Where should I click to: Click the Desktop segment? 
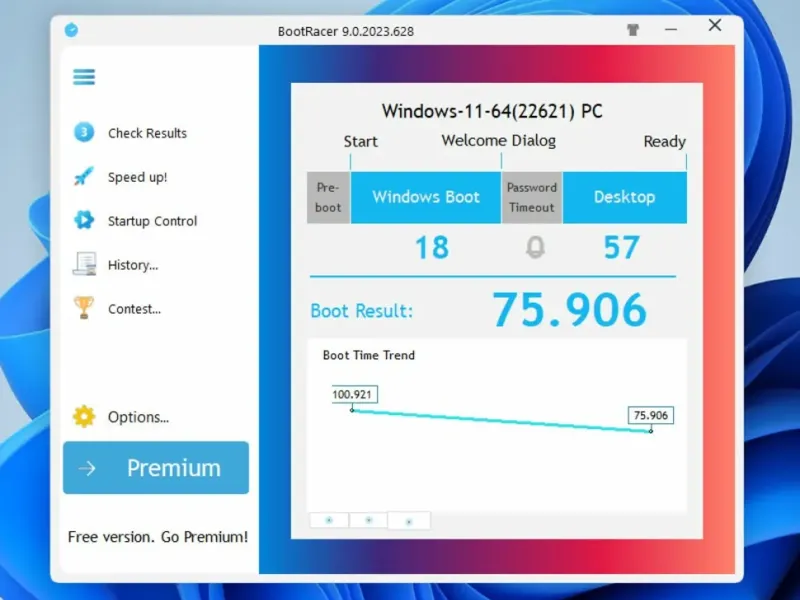[624, 197]
